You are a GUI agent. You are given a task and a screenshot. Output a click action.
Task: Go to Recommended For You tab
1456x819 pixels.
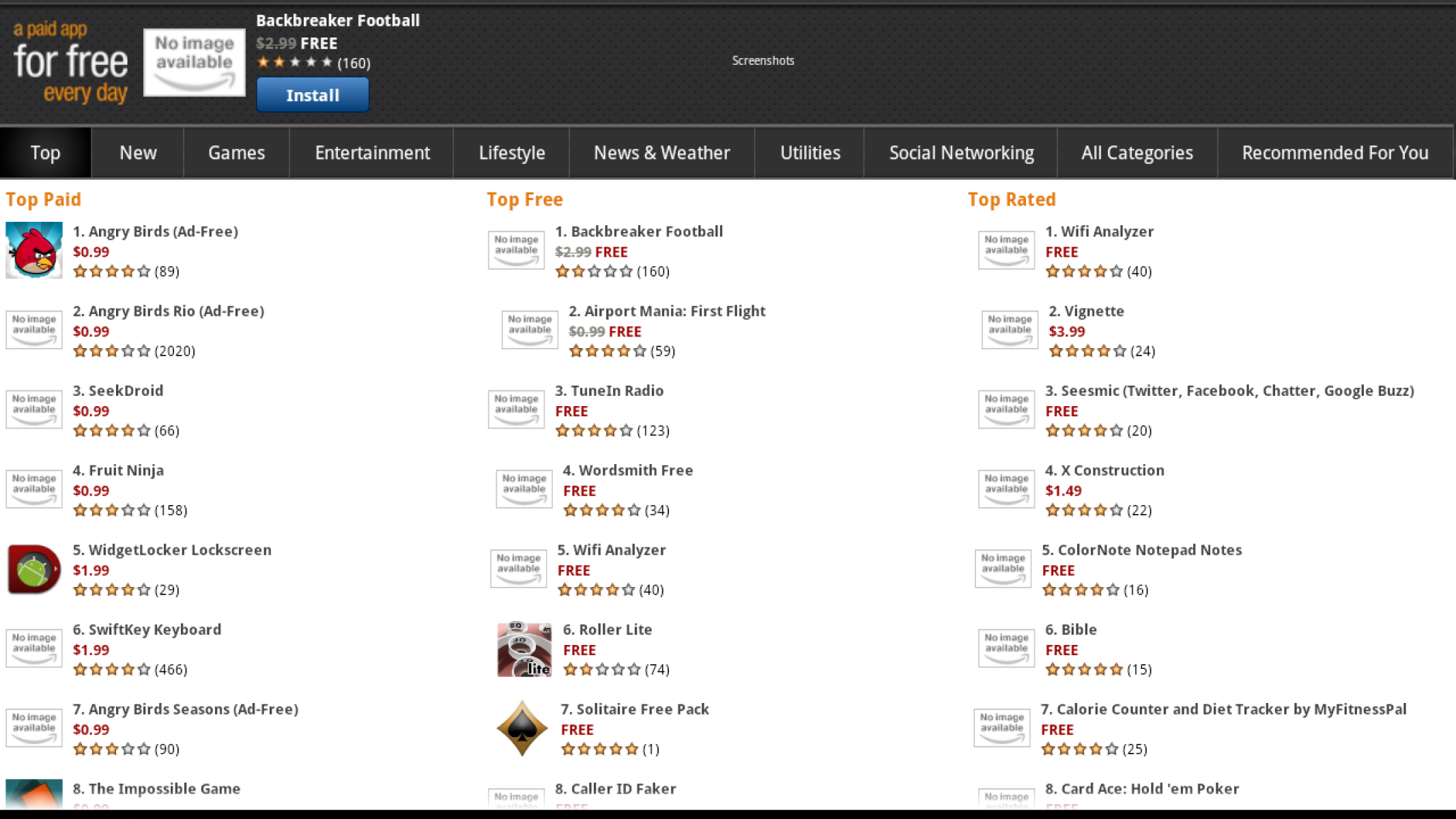[1334, 153]
